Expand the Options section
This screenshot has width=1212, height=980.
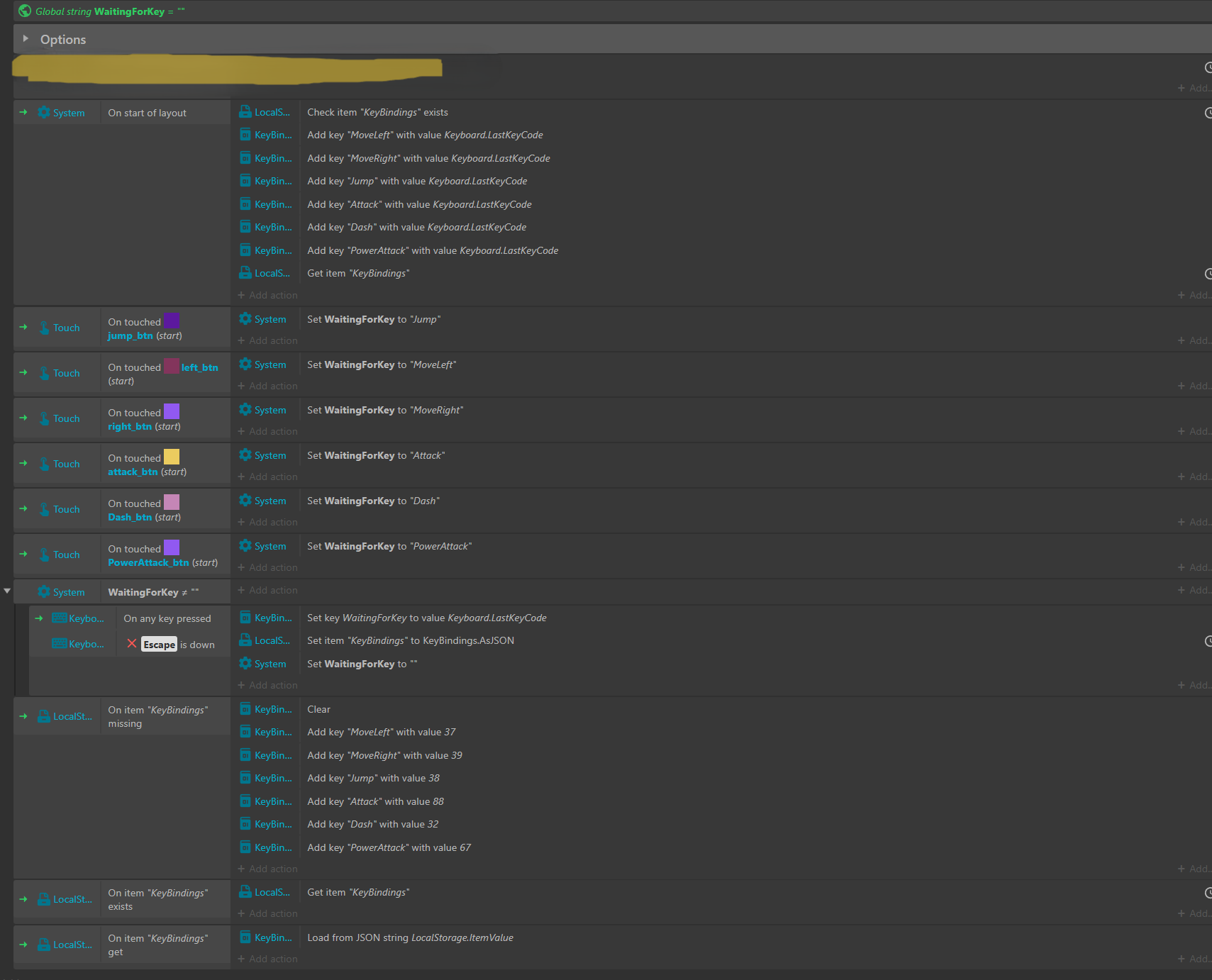pyautogui.click(x=26, y=39)
